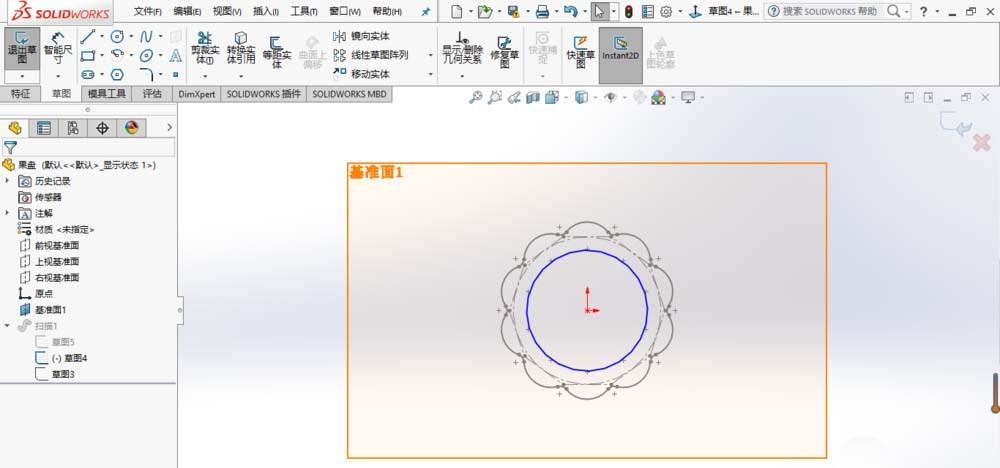Collapse the 扫描1 feature node

click(7, 326)
